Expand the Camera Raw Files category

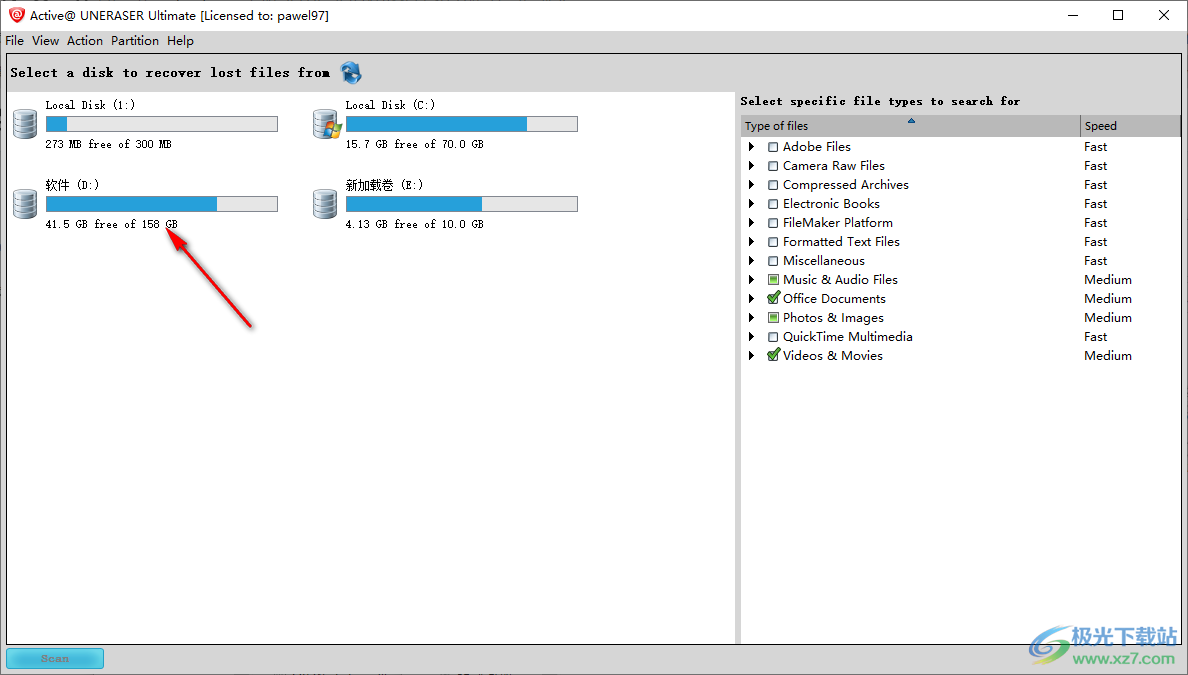752,166
